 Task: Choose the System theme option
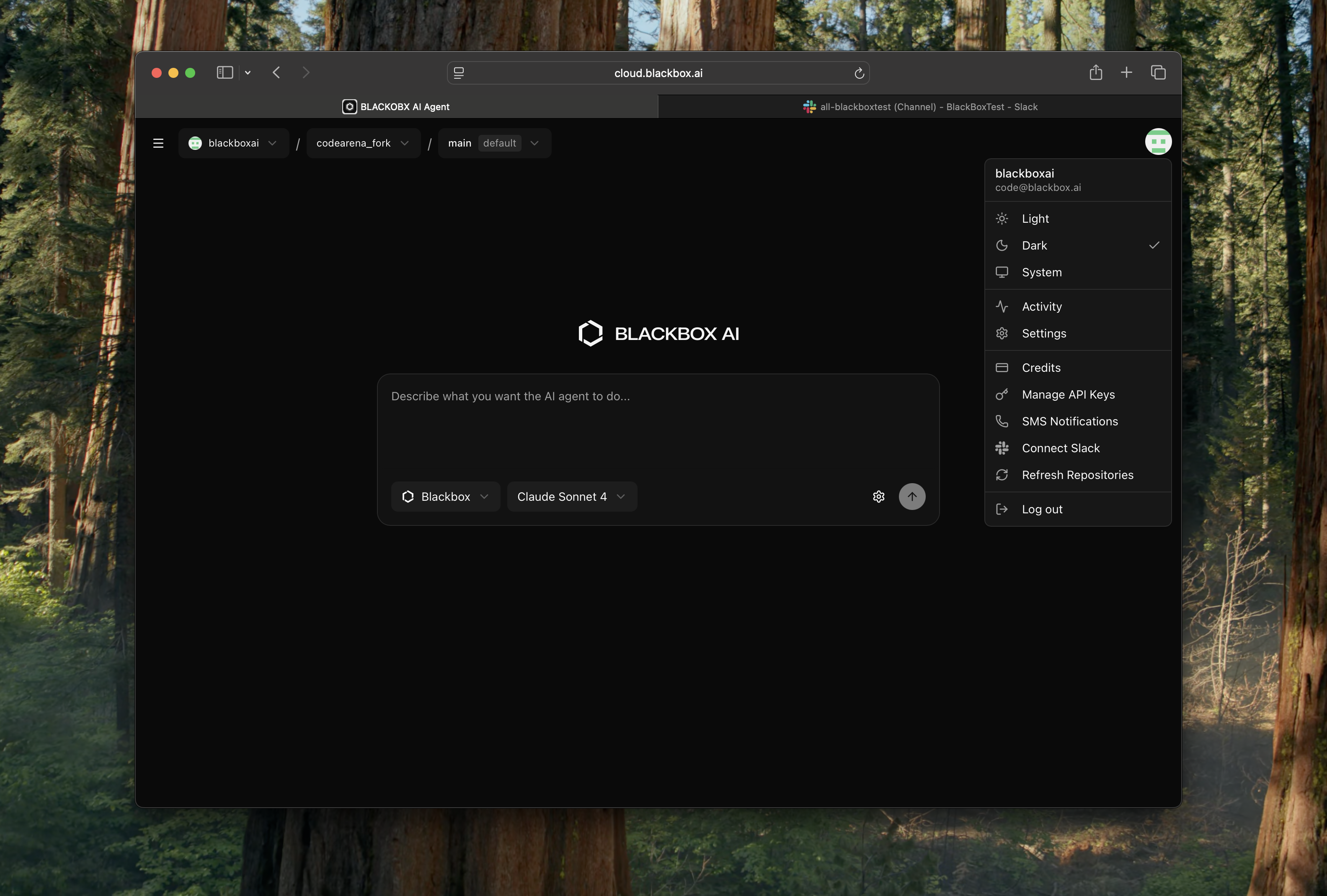click(x=1041, y=272)
